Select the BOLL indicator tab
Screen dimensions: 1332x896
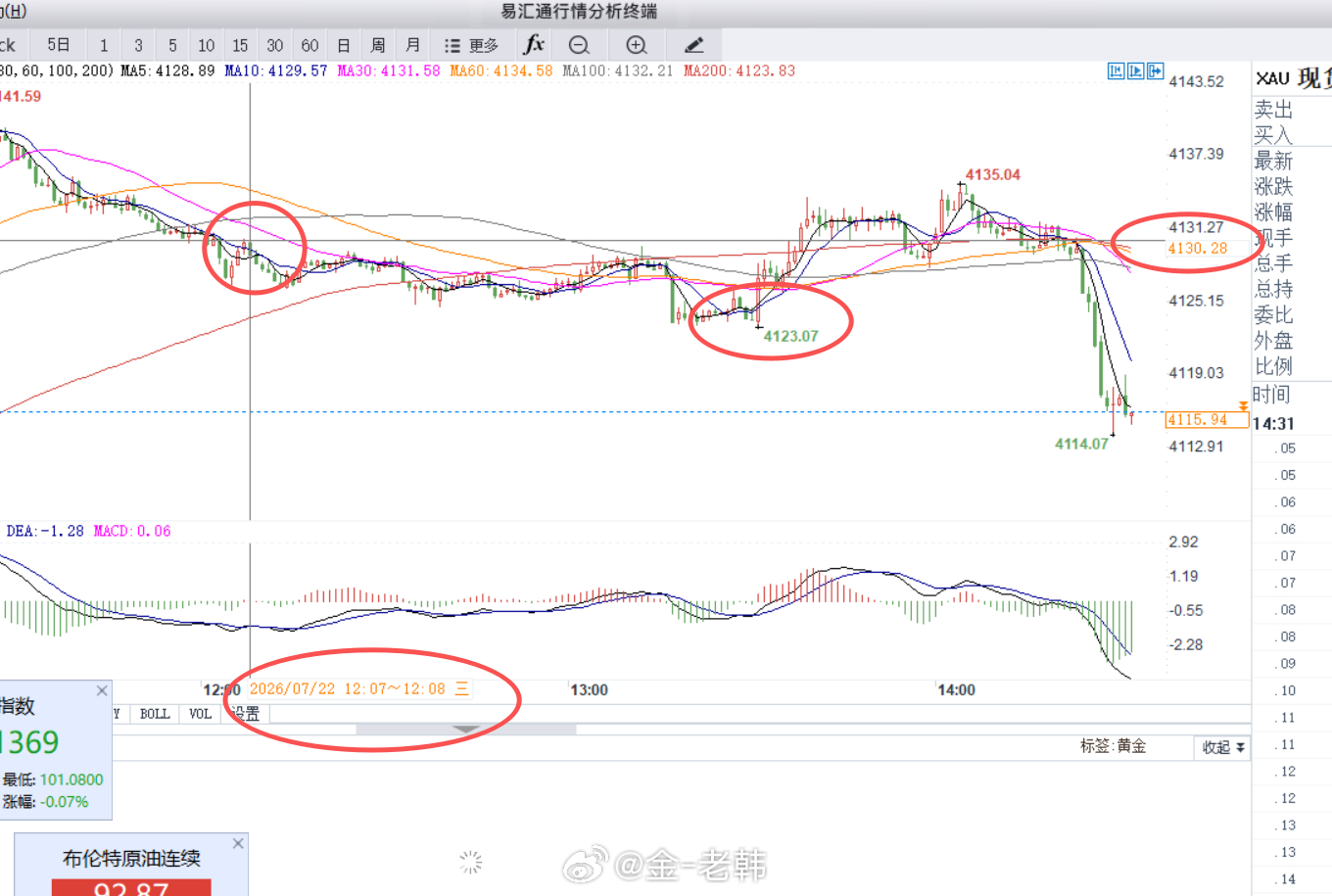[x=155, y=714]
